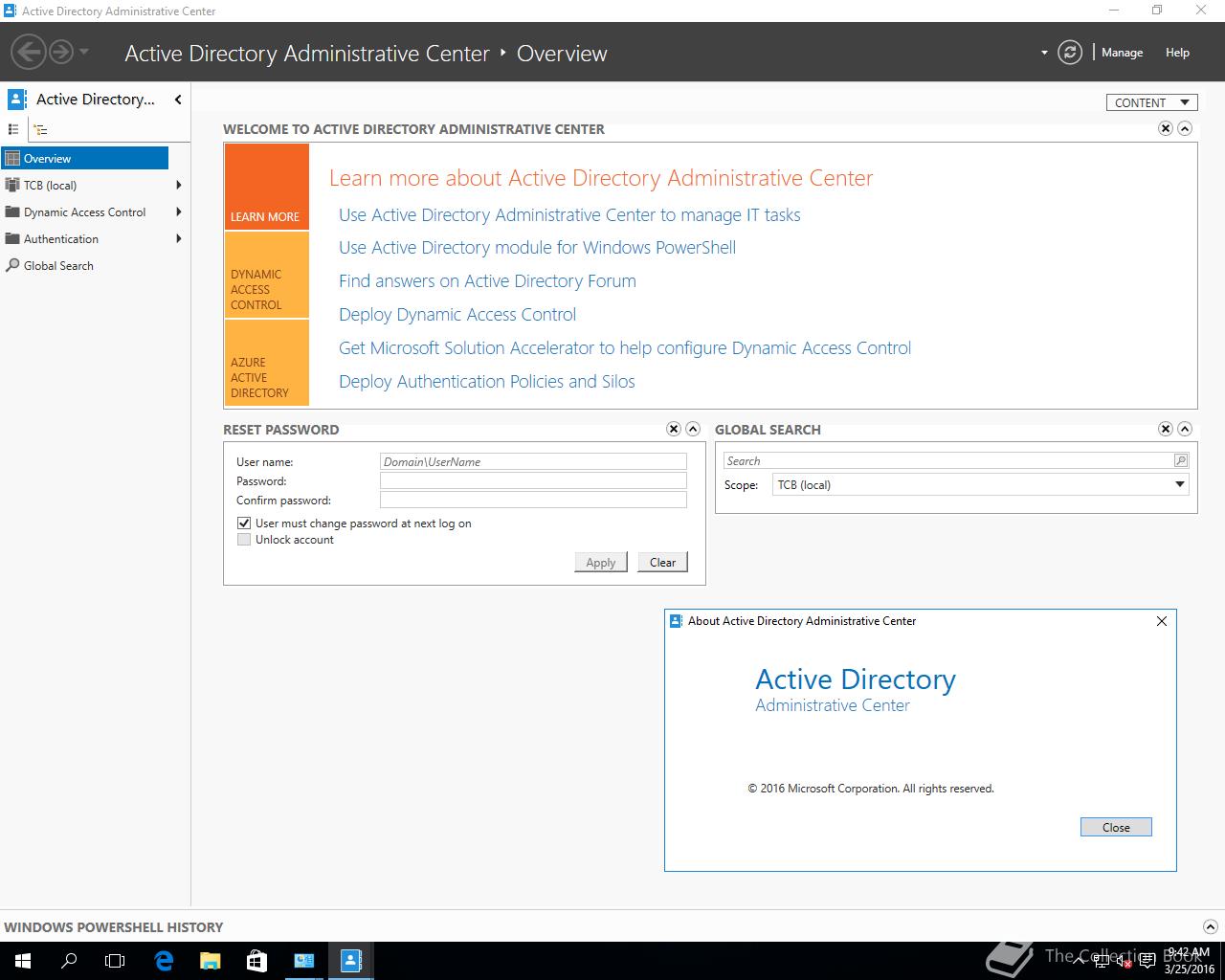Open the Manage menu
This screenshot has height=980, width=1225.
point(1122,53)
